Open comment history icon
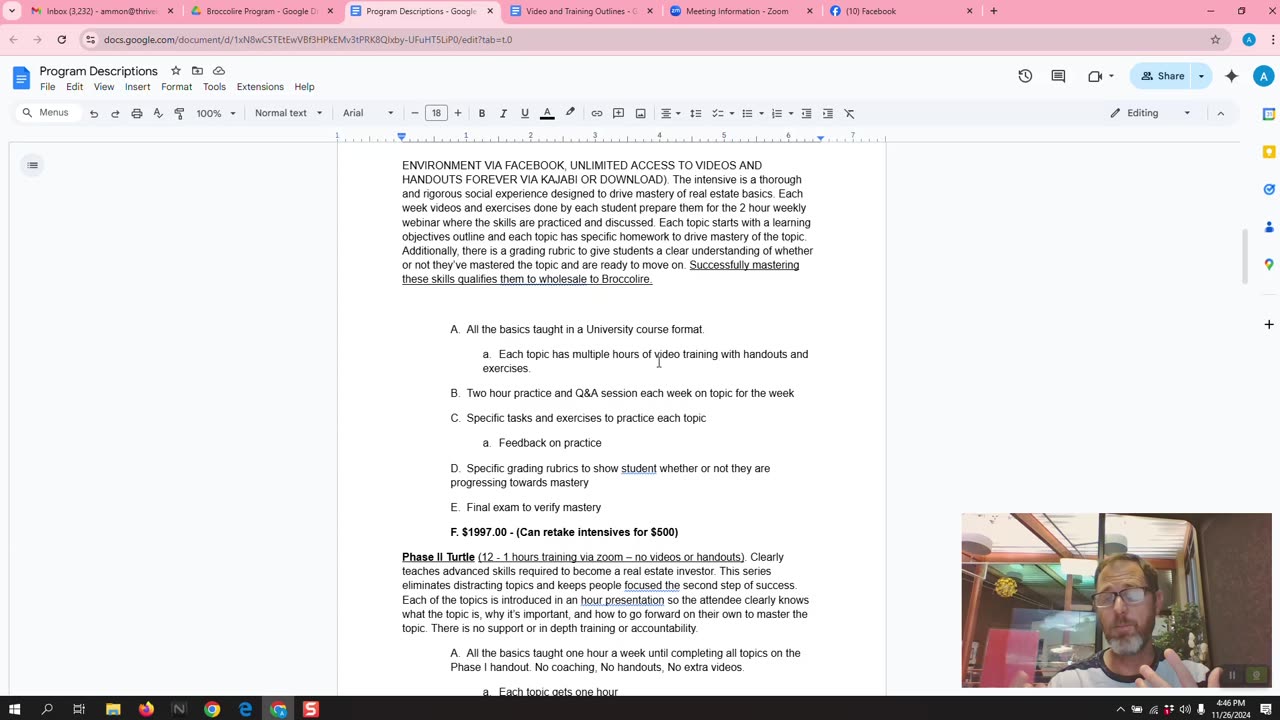Viewport: 1280px width, 720px height. point(1058,76)
